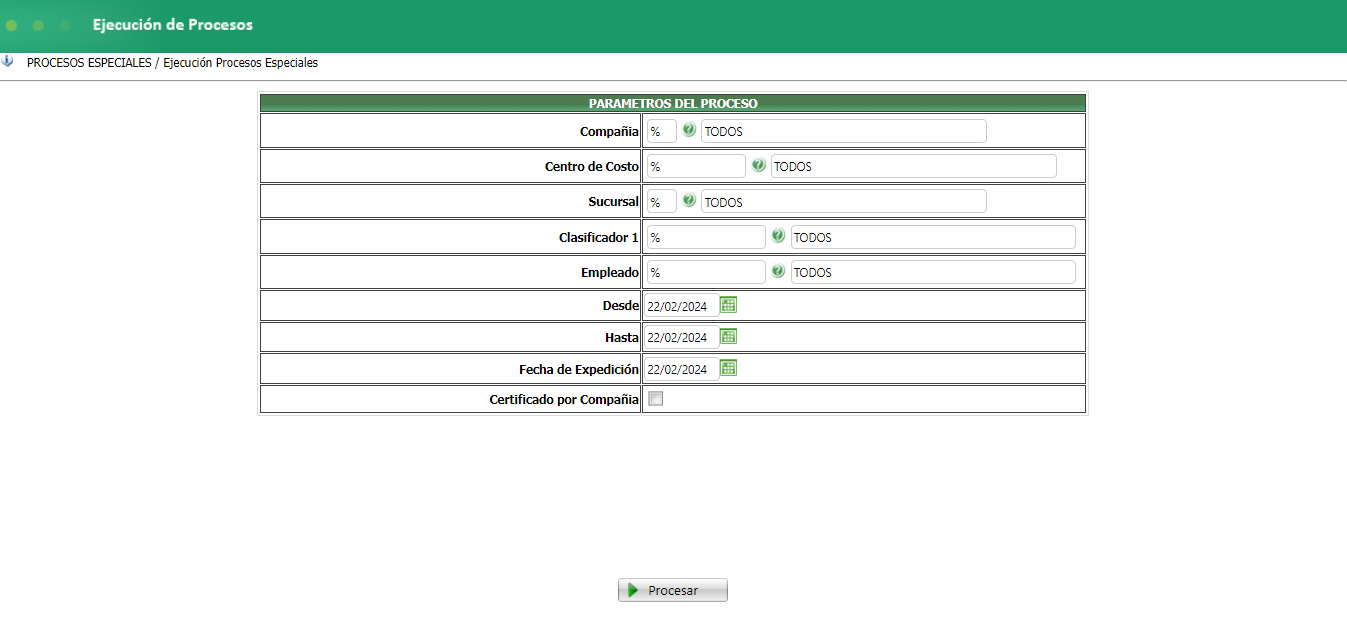1347x628 pixels.
Task: Focus the Centro de Costo TODOS description field
Action: tap(914, 166)
